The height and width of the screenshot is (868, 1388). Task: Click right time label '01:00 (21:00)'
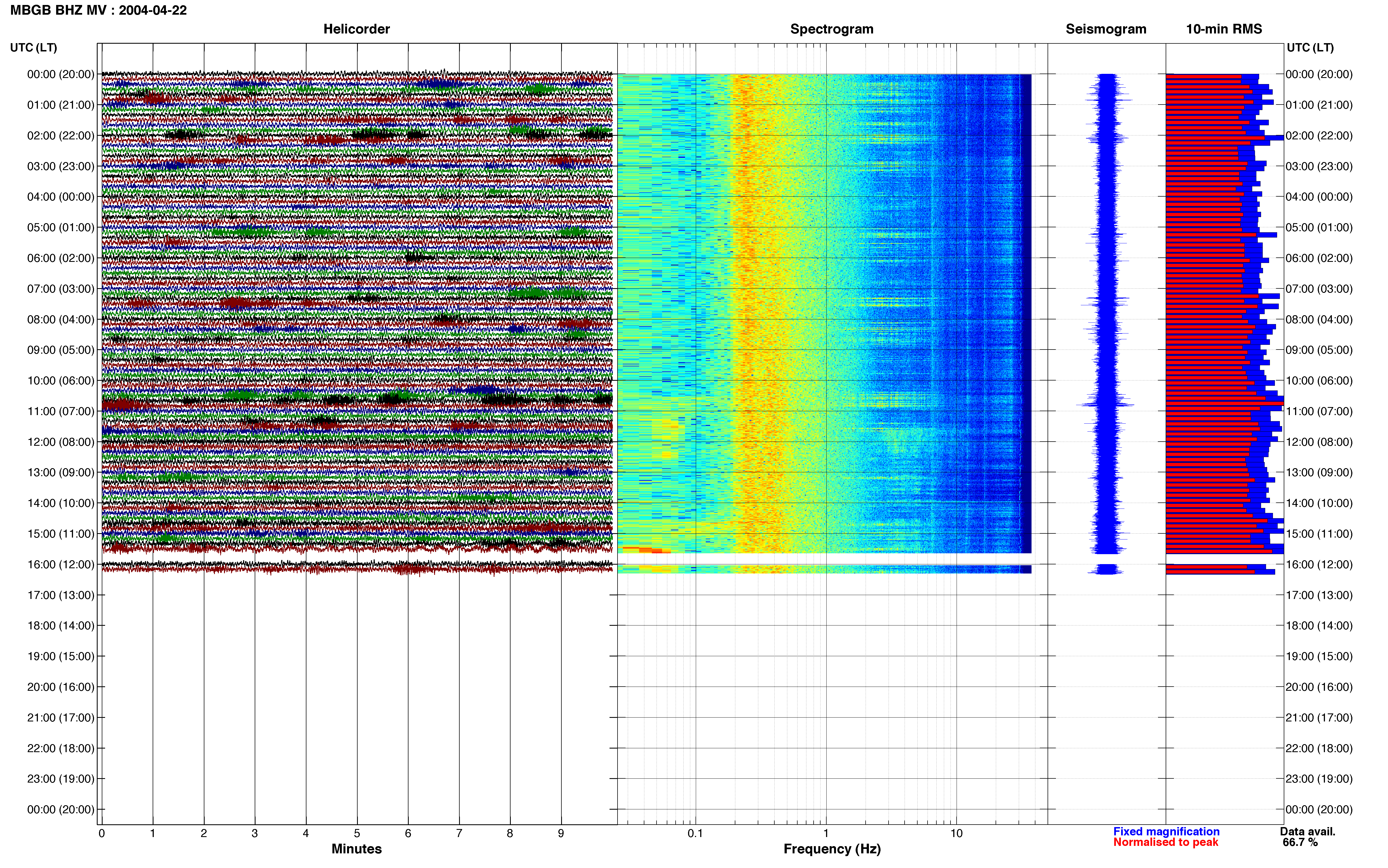click(x=1319, y=105)
